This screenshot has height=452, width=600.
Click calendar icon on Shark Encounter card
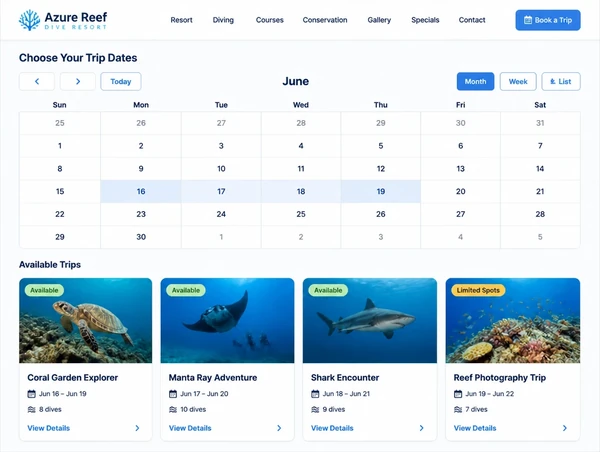click(315, 394)
